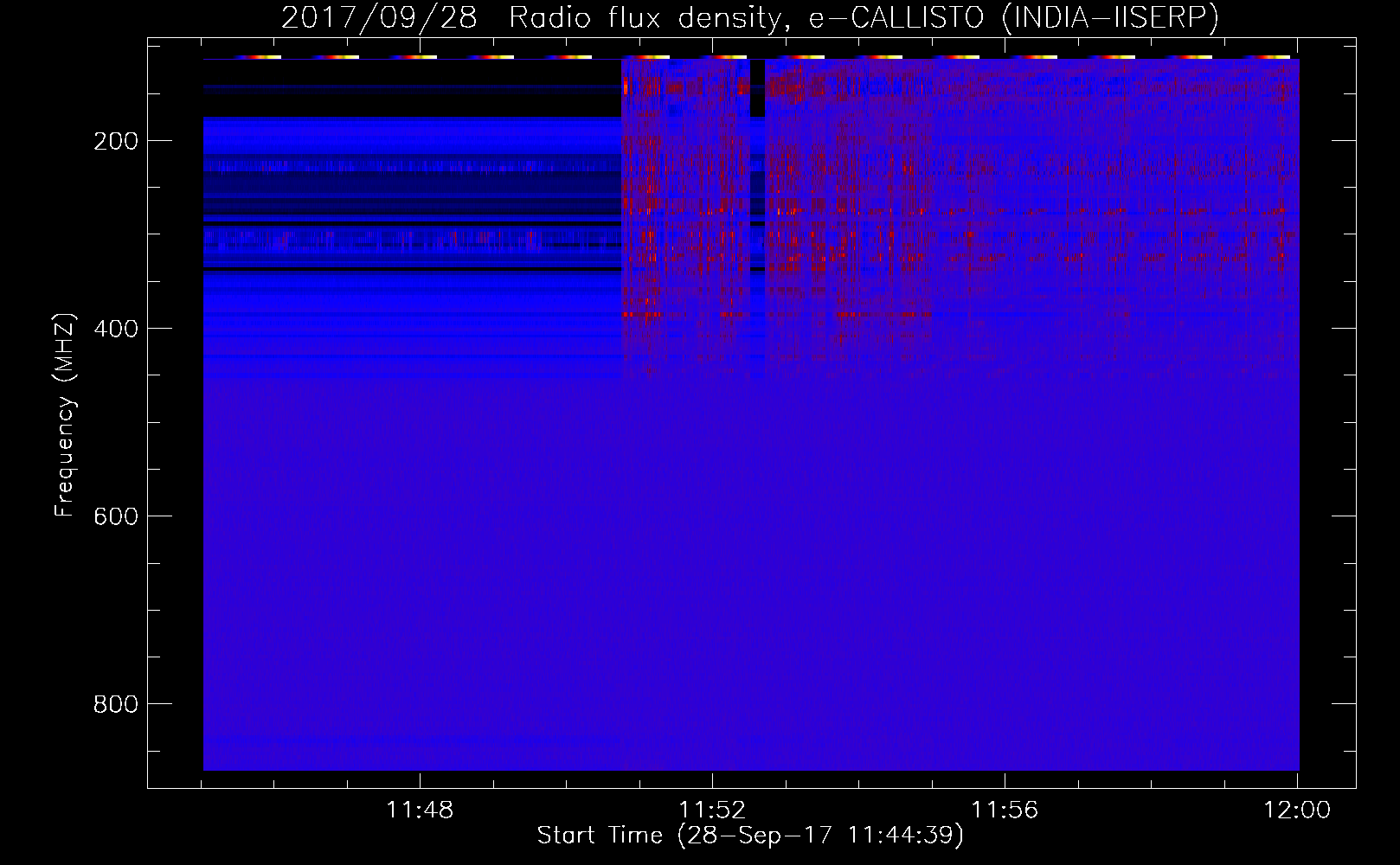
Task: Click the 'Frequency (MHZ)' axis label
Action: 65,415
